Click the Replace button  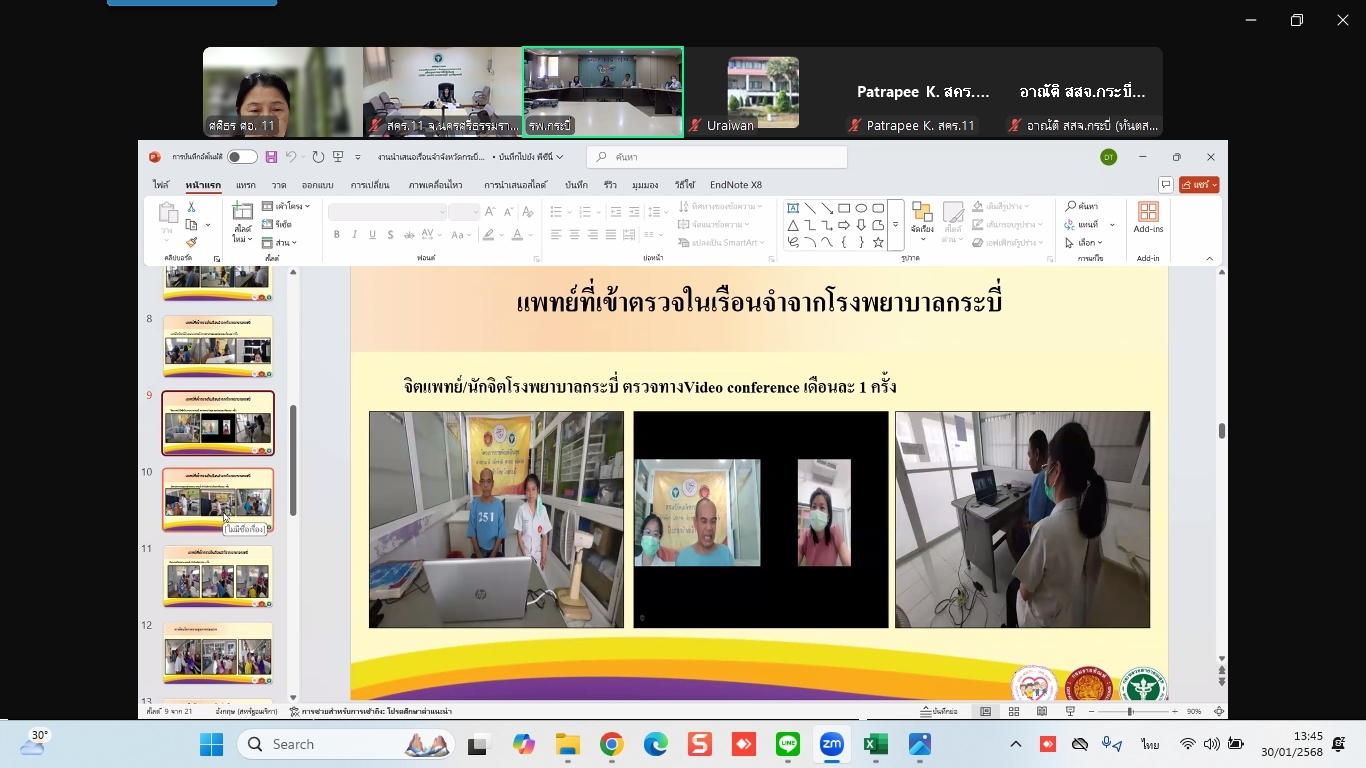[1084, 224]
